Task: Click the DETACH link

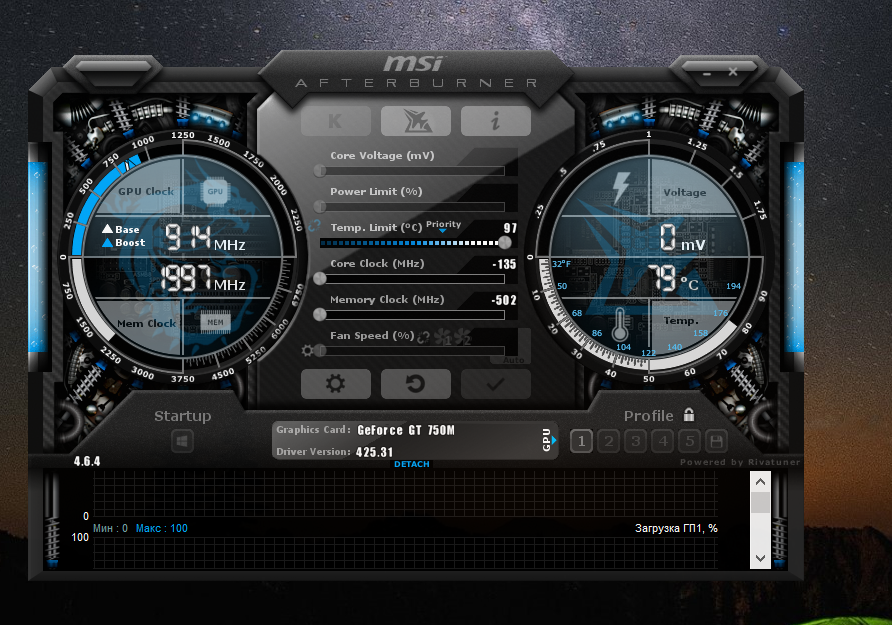Action: pos(412,464)
